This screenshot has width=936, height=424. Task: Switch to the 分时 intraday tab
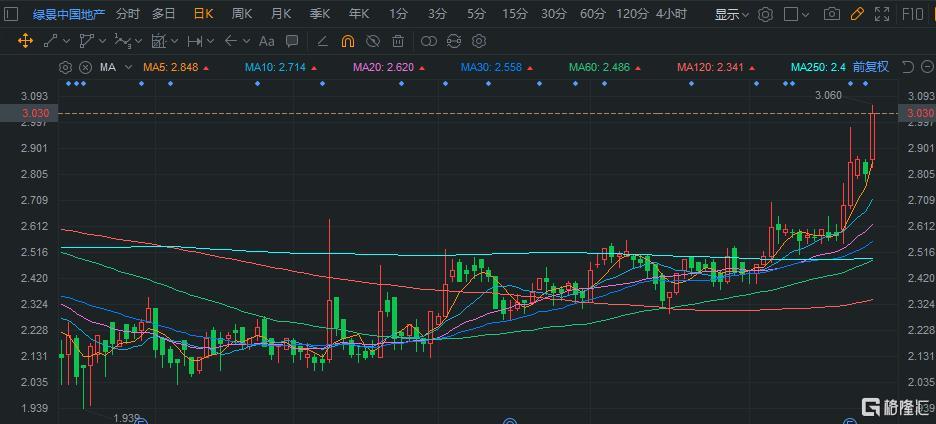click(x=128, y=14)
